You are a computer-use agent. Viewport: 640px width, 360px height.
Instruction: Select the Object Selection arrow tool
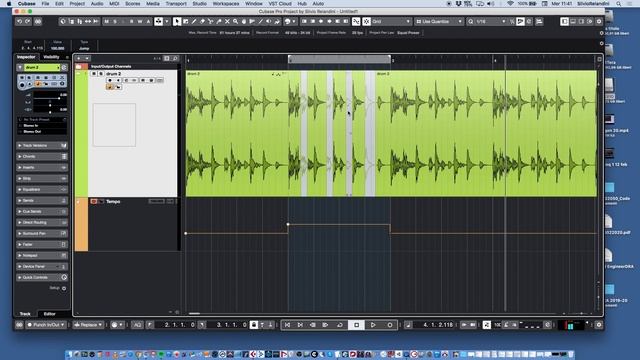point(177,21)
